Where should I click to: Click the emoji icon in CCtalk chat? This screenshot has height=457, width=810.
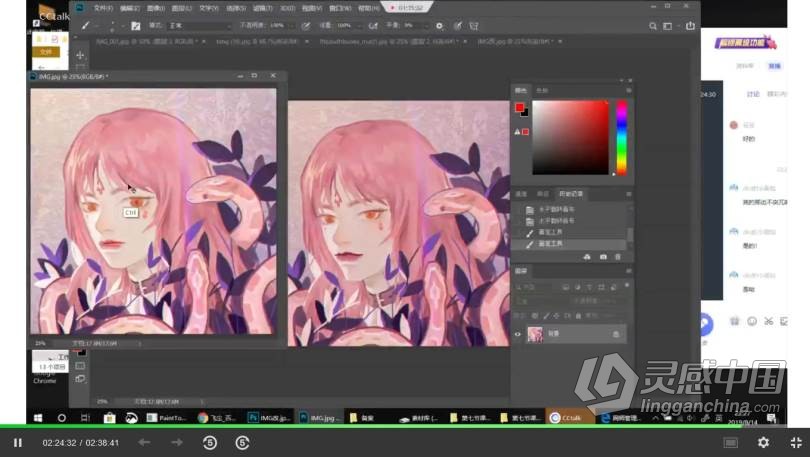[752, 321]
